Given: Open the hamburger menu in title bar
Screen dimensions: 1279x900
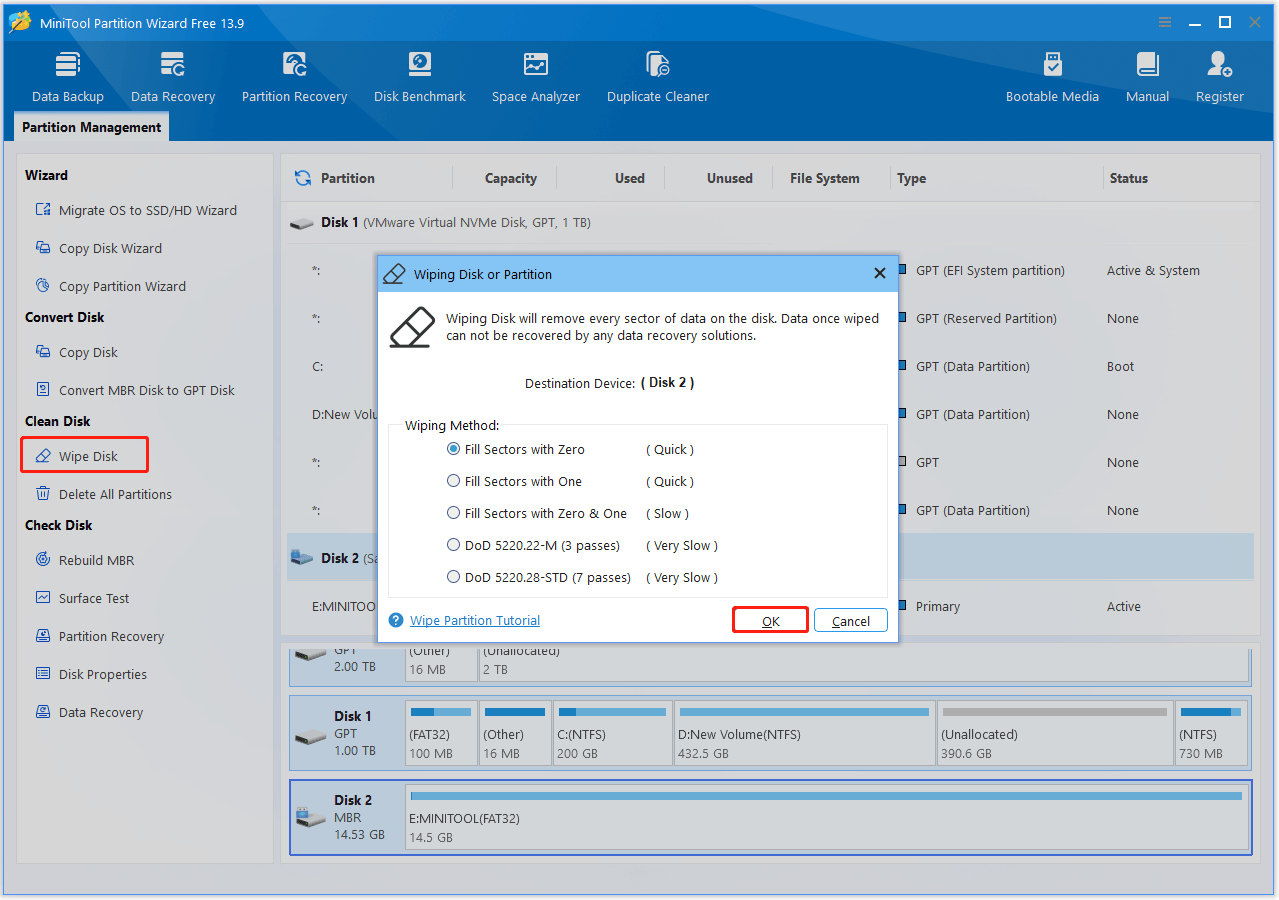Looking at the screenshot, I should click(x=1165, y=22).
